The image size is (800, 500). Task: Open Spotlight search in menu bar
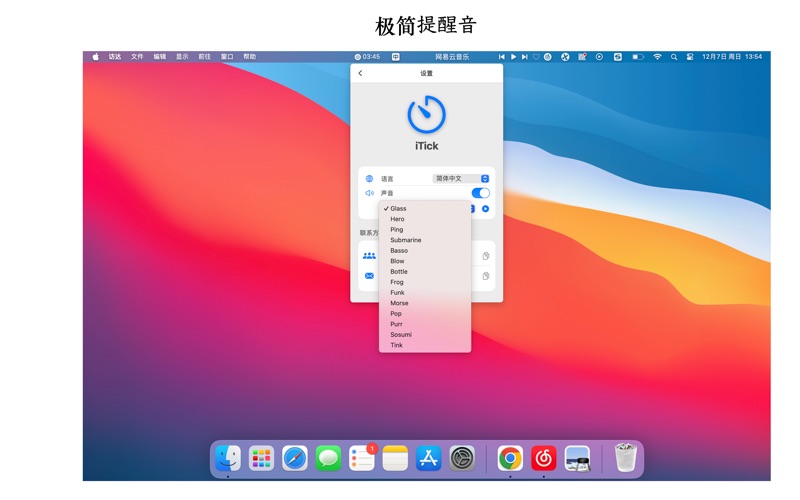[674, 57]
